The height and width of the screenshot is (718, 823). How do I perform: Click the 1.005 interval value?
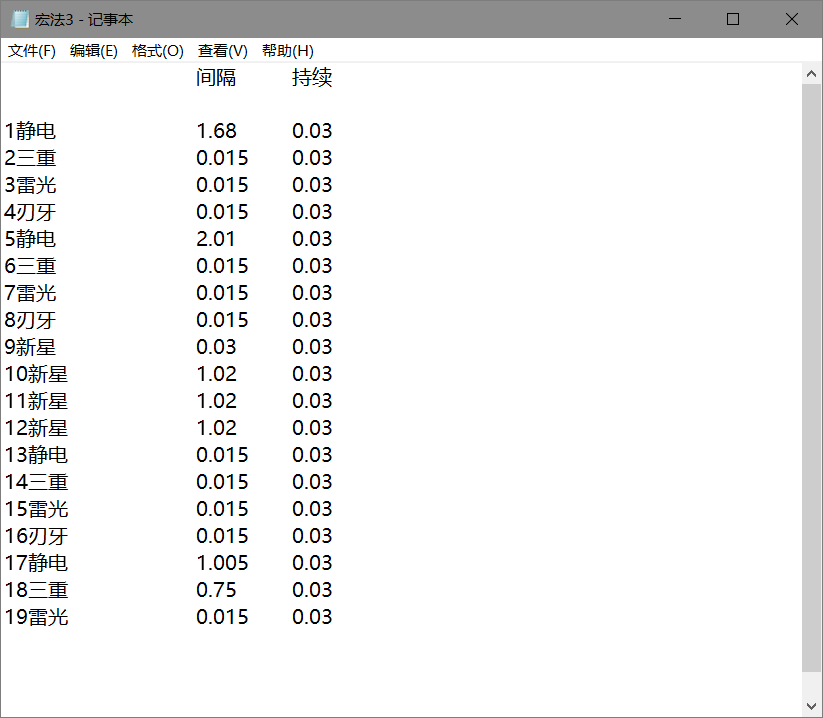click(x=222, y=563)
